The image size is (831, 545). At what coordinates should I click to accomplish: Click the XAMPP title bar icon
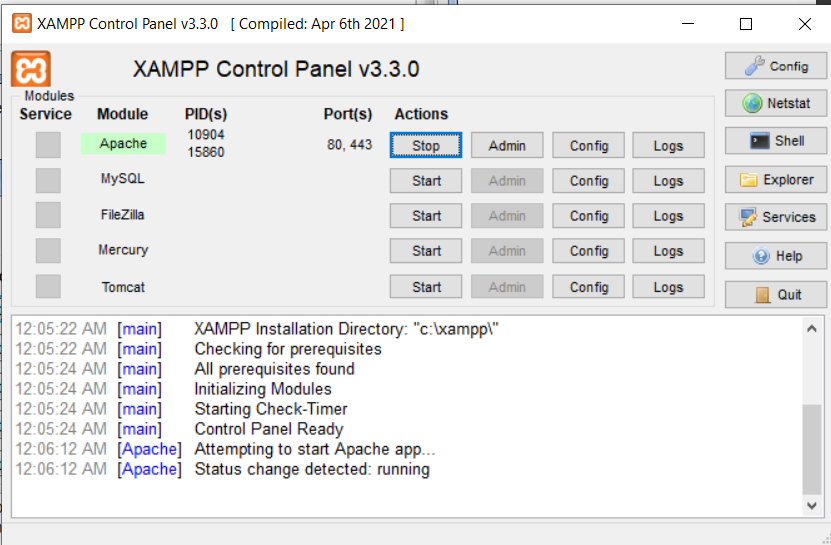pyautogui.click(x=21, y=24)
